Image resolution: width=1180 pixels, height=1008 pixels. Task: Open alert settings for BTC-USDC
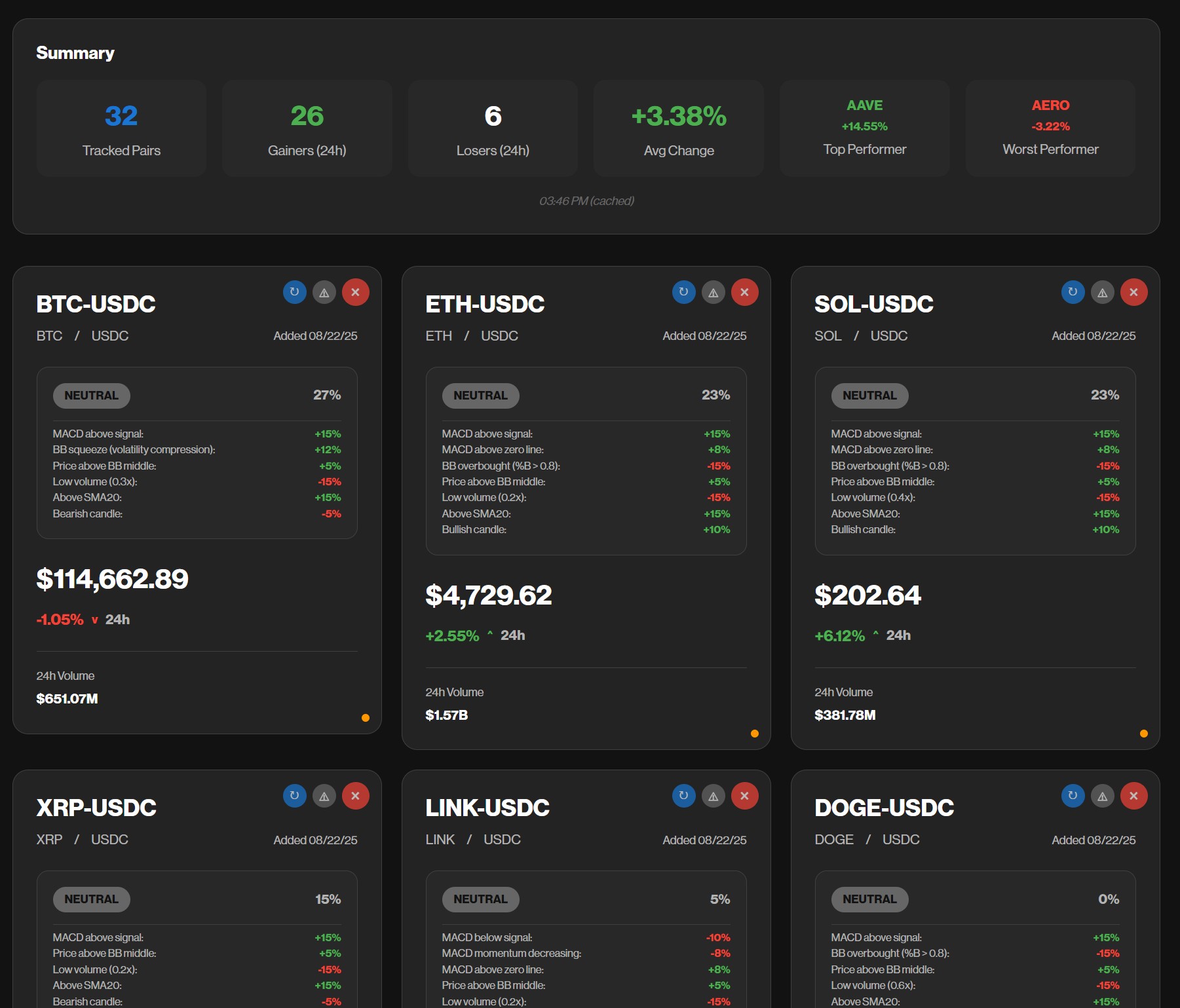click(324, 292)
